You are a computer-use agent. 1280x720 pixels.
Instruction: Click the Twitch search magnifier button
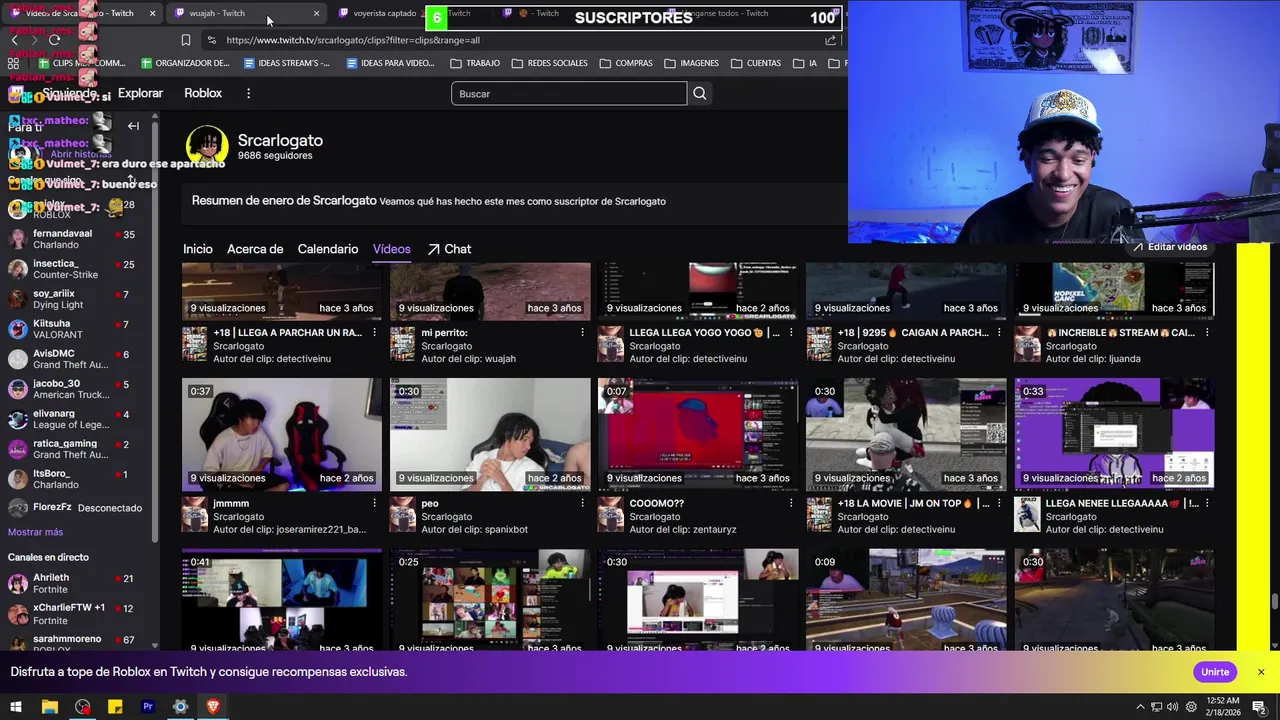point(700,93)
